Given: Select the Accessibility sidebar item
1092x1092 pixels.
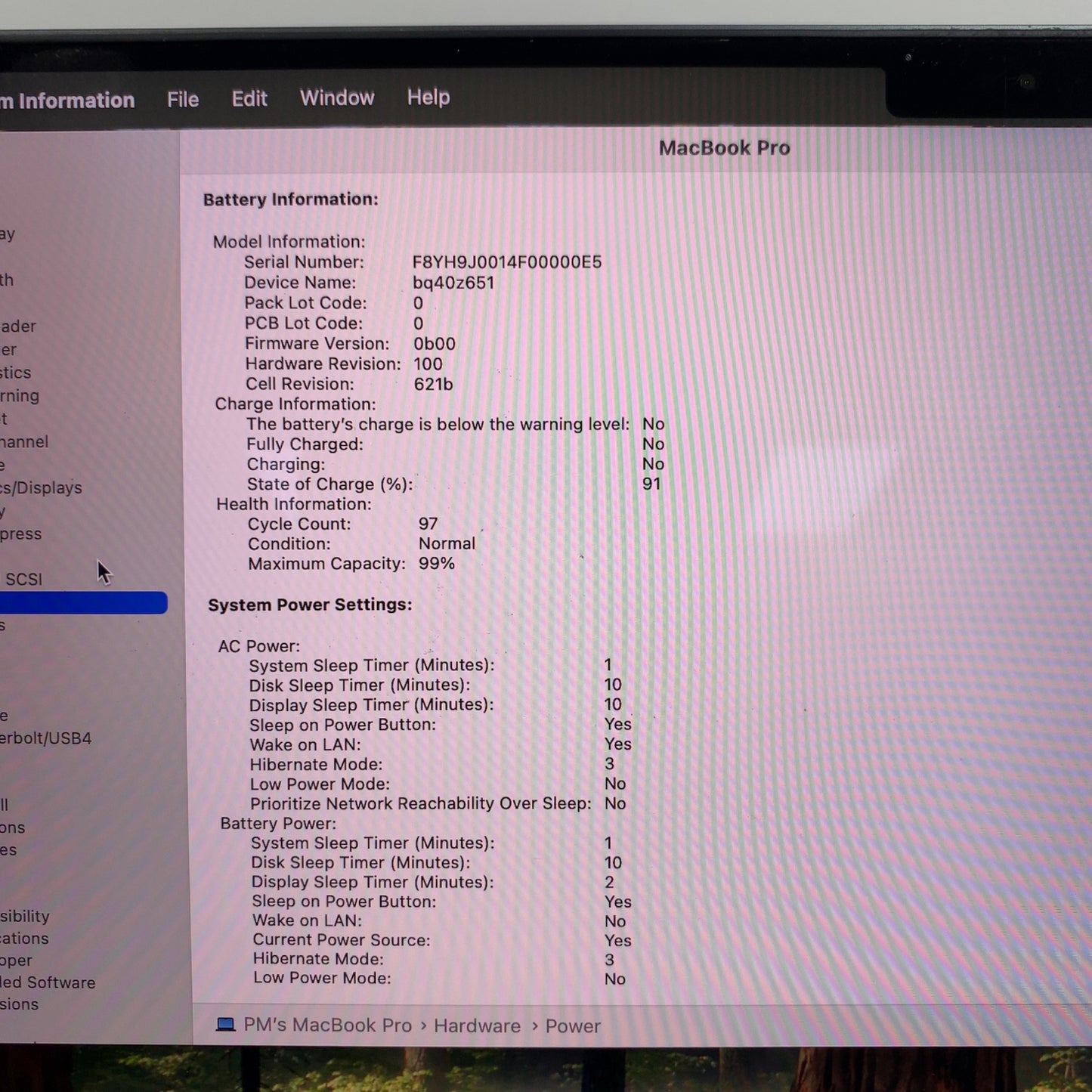Looking at the screenshot, I should [25, 916].
